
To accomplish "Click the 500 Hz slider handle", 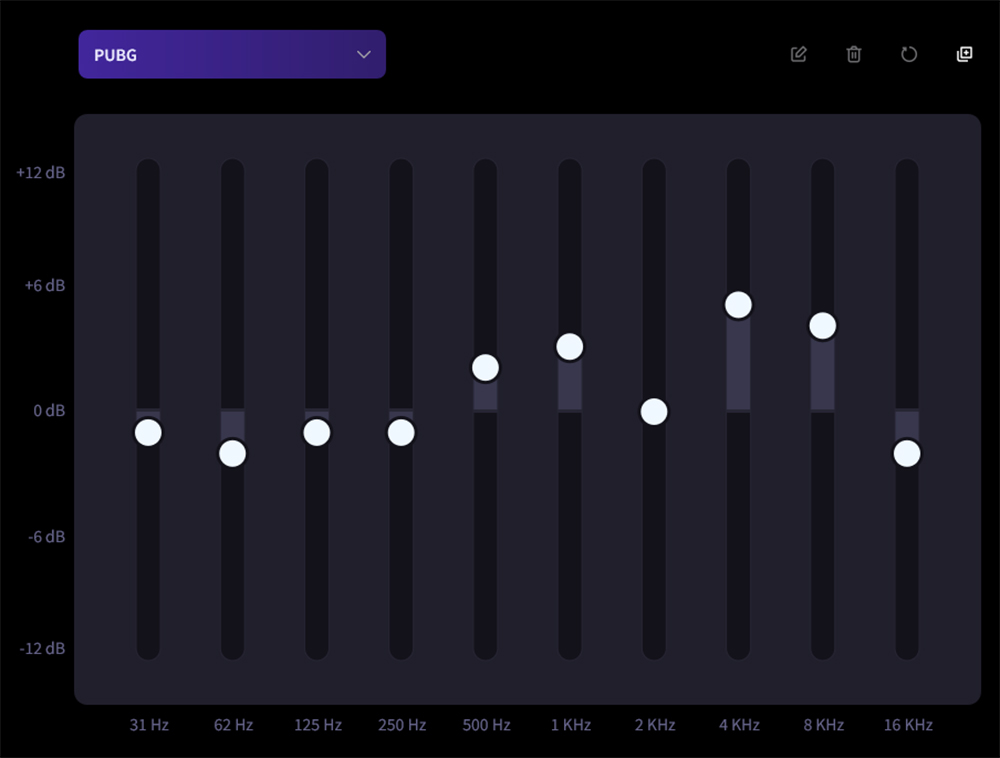I will pyautogui.click(x=485, y=368).
